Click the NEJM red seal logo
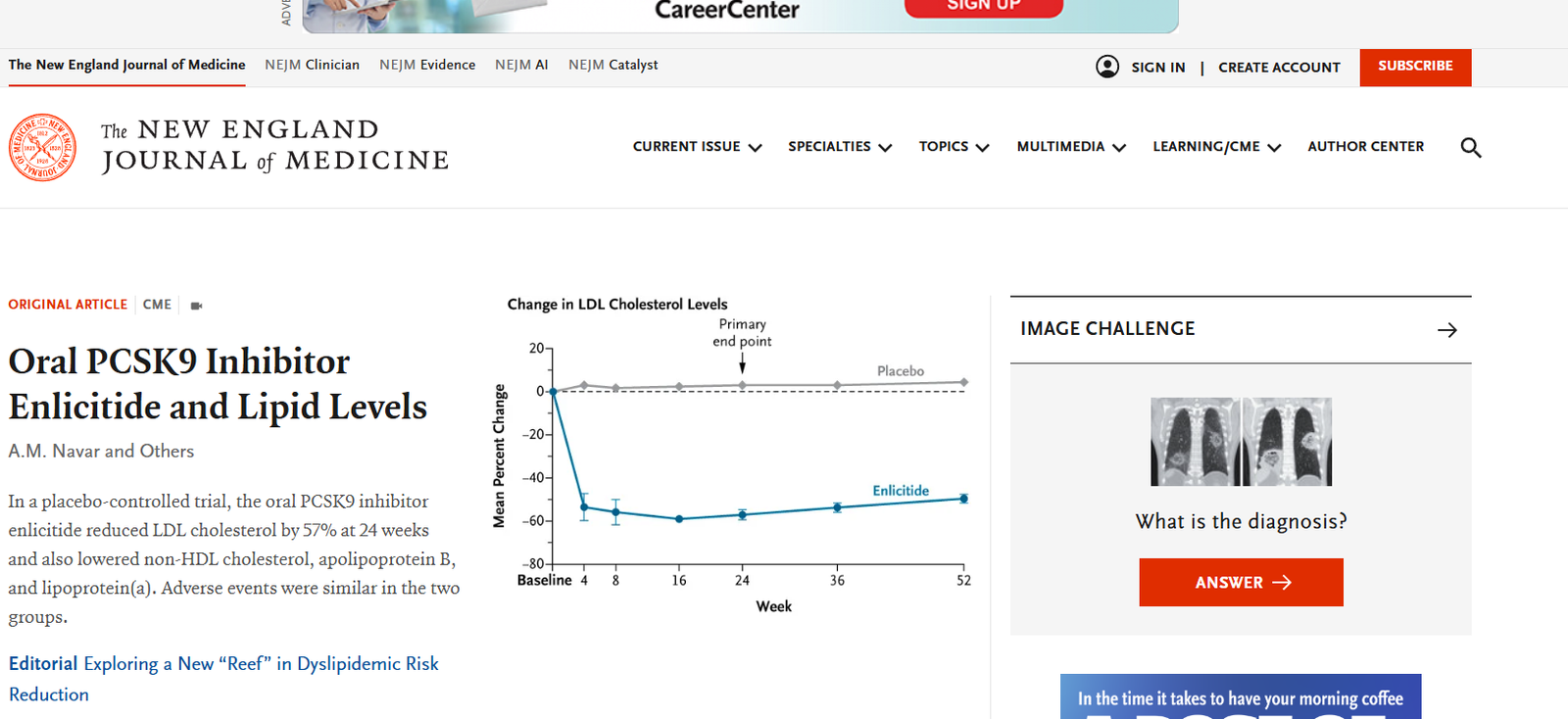Image resolution: width=1568 pixels, height=719 pixels. 42,147
